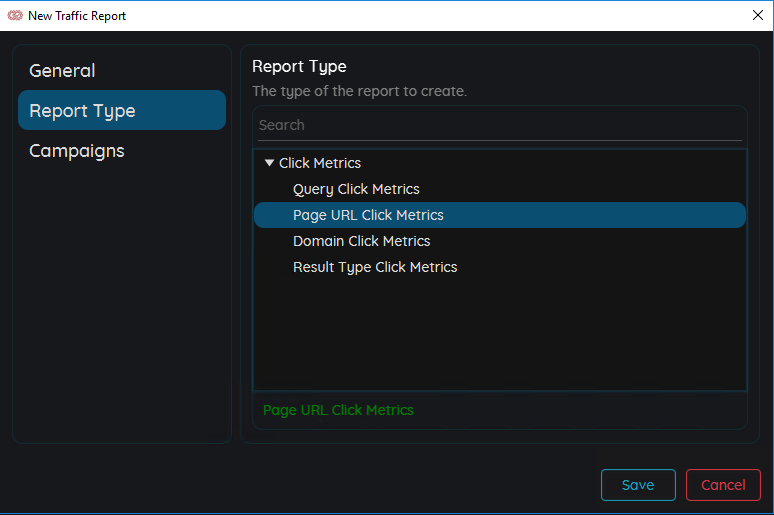Open the General section
The height and width of the screenshot is (515, 774).
click(x=121, y=71)
